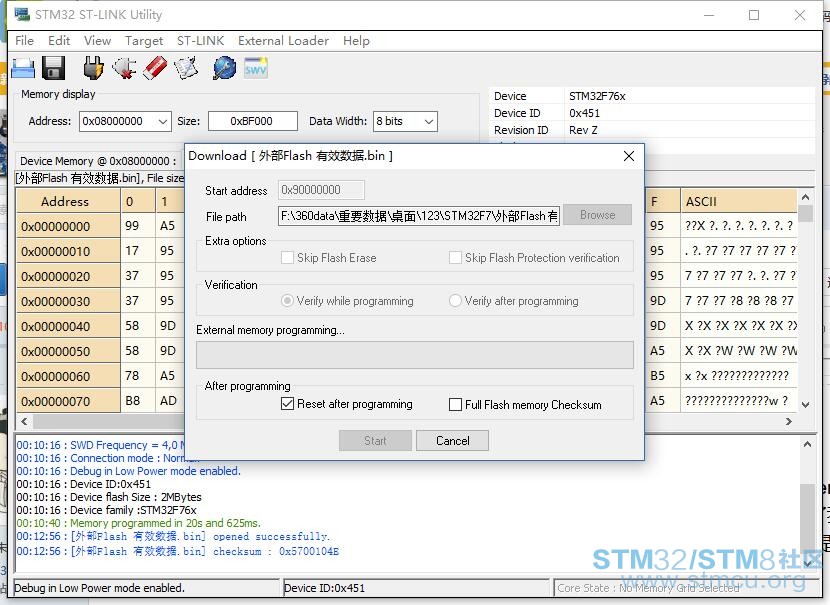The image size is (830, 605).
Task: Enable Full Flash memory Checksum checkbox
Action: pos(455,404)
